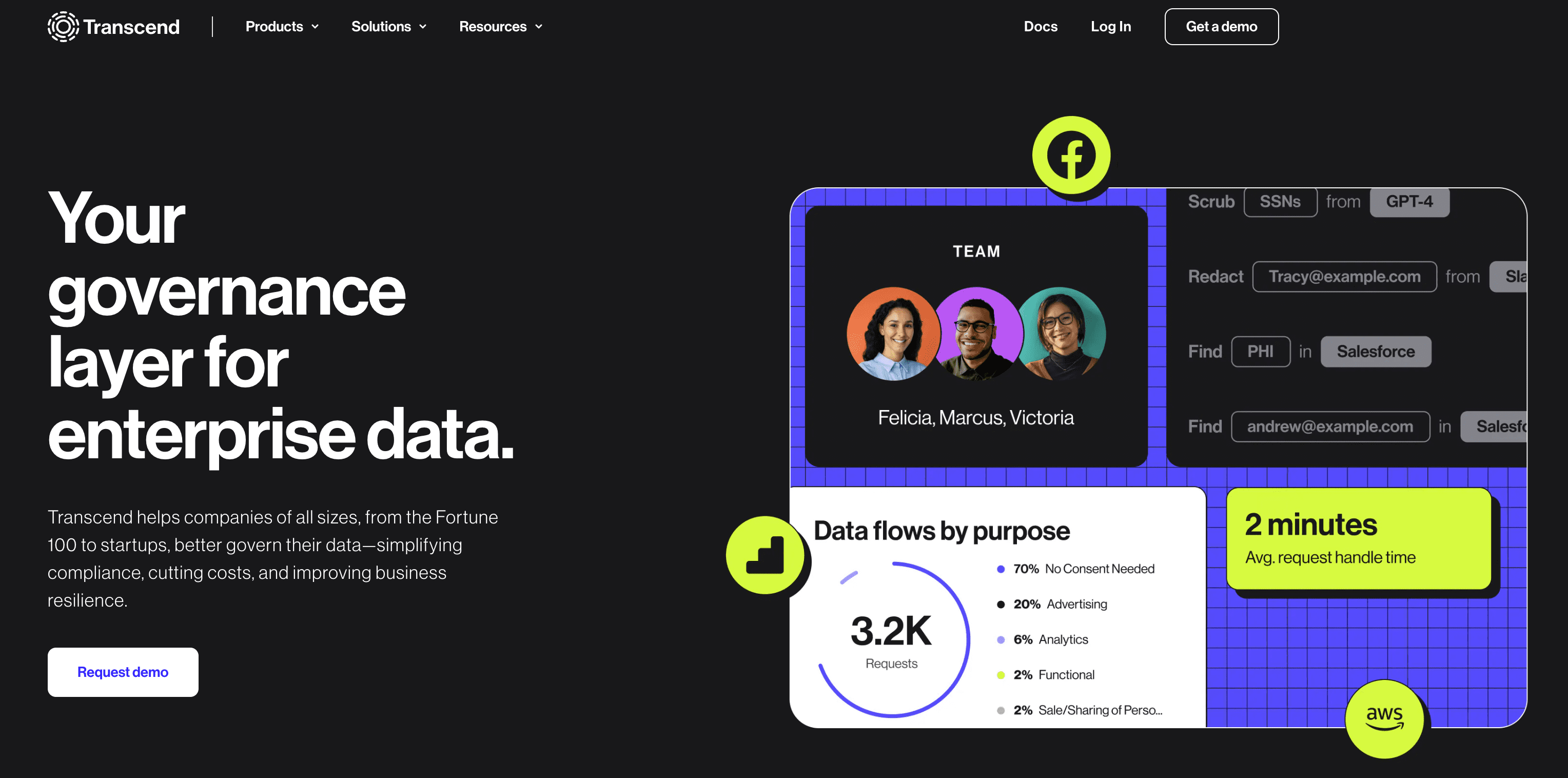Image resolution: width=1568 pixels, height=778 pixels.
Task: Open the Docs navigation link
Action: point(1041,26)
